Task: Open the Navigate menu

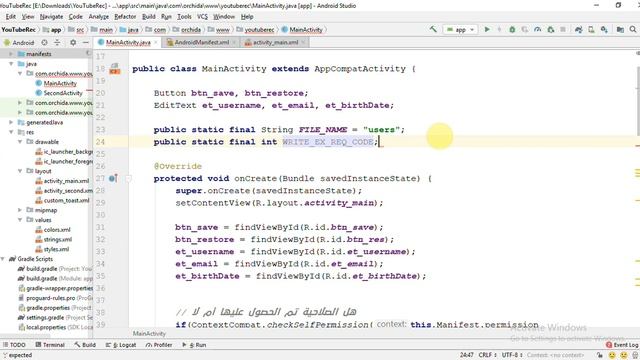Action: point(51,17)
